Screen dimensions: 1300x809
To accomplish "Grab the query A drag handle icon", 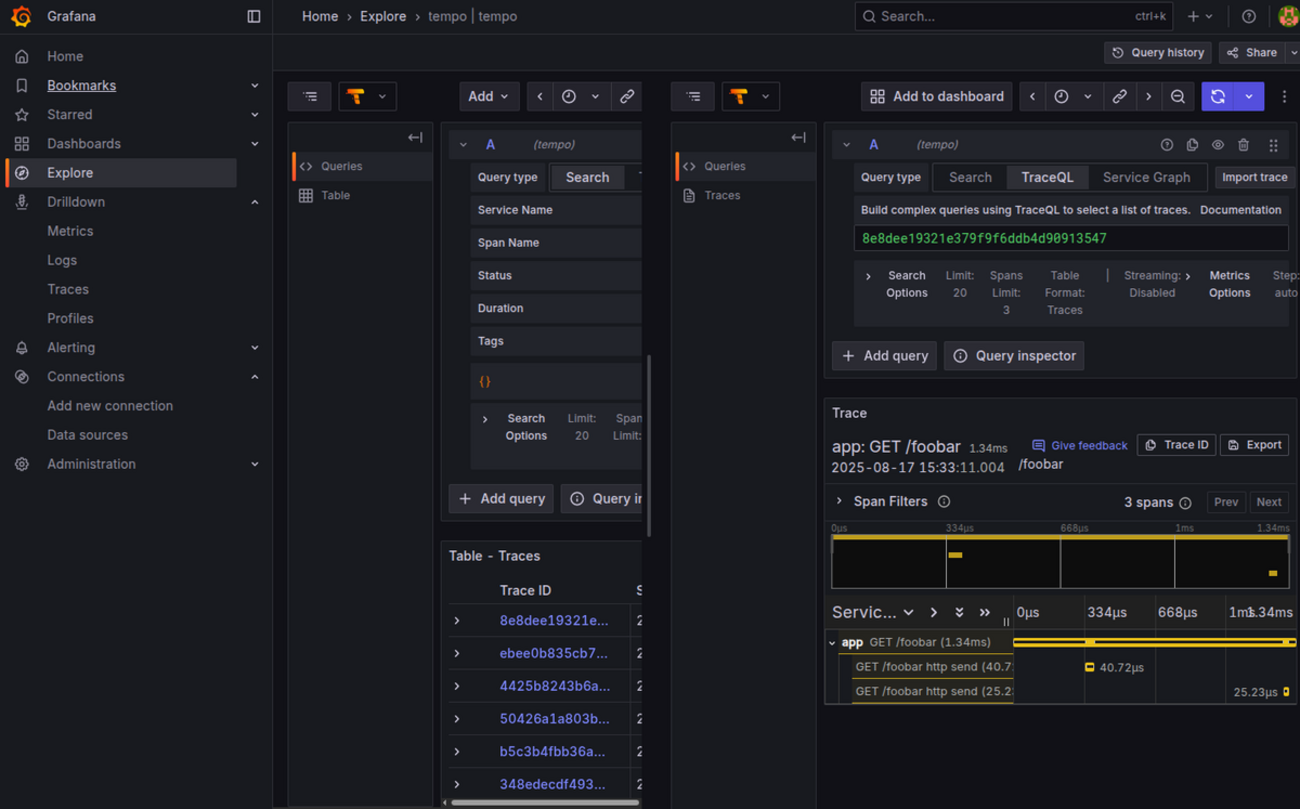I will tap(1273, 145).
